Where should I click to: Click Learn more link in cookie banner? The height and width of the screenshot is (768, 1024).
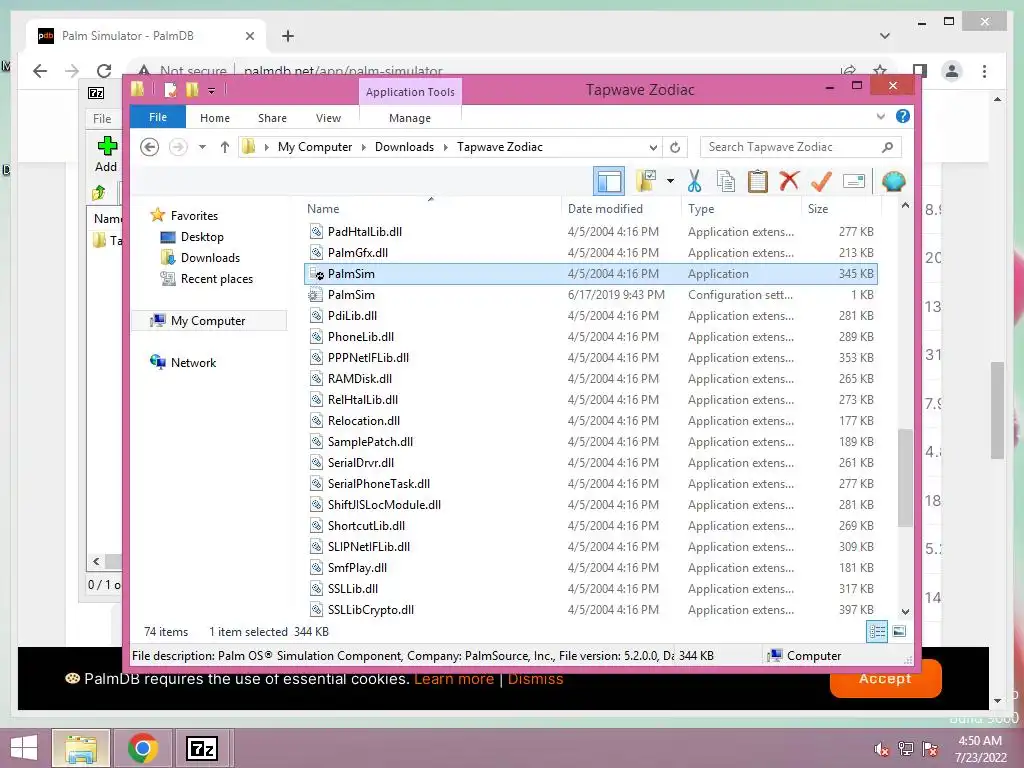tap(454, 679)
